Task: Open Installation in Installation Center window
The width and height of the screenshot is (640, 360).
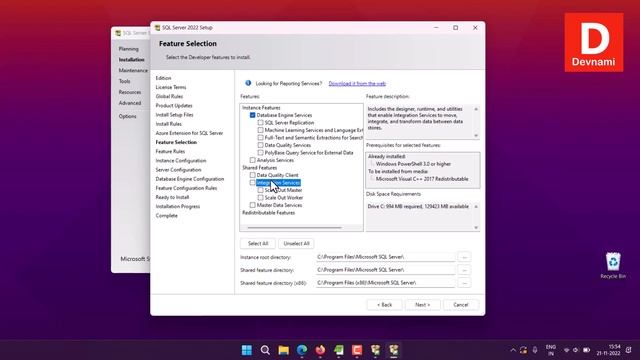Action: (131, 60)
